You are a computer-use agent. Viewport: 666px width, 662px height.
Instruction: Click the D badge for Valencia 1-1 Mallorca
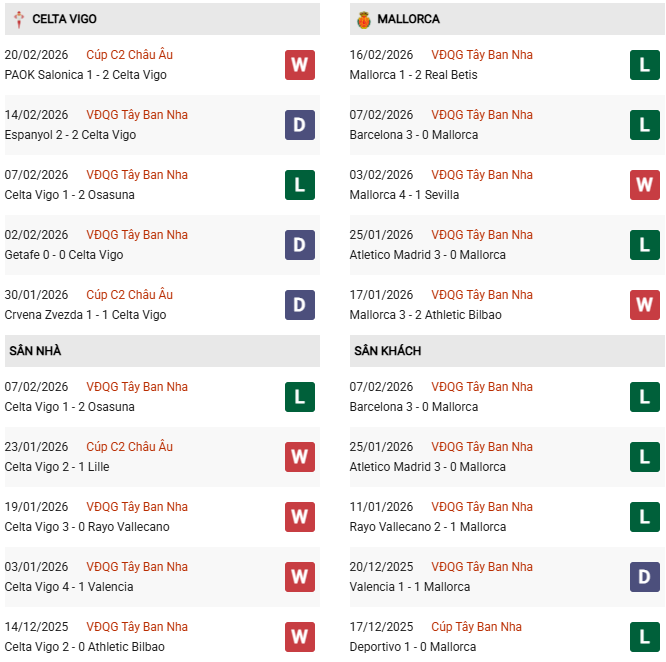click(x=645, y=577)
